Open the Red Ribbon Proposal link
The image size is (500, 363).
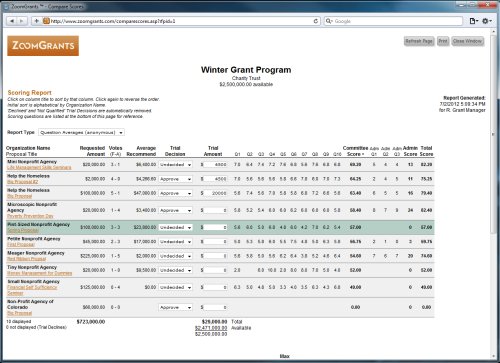coord(26,259)
